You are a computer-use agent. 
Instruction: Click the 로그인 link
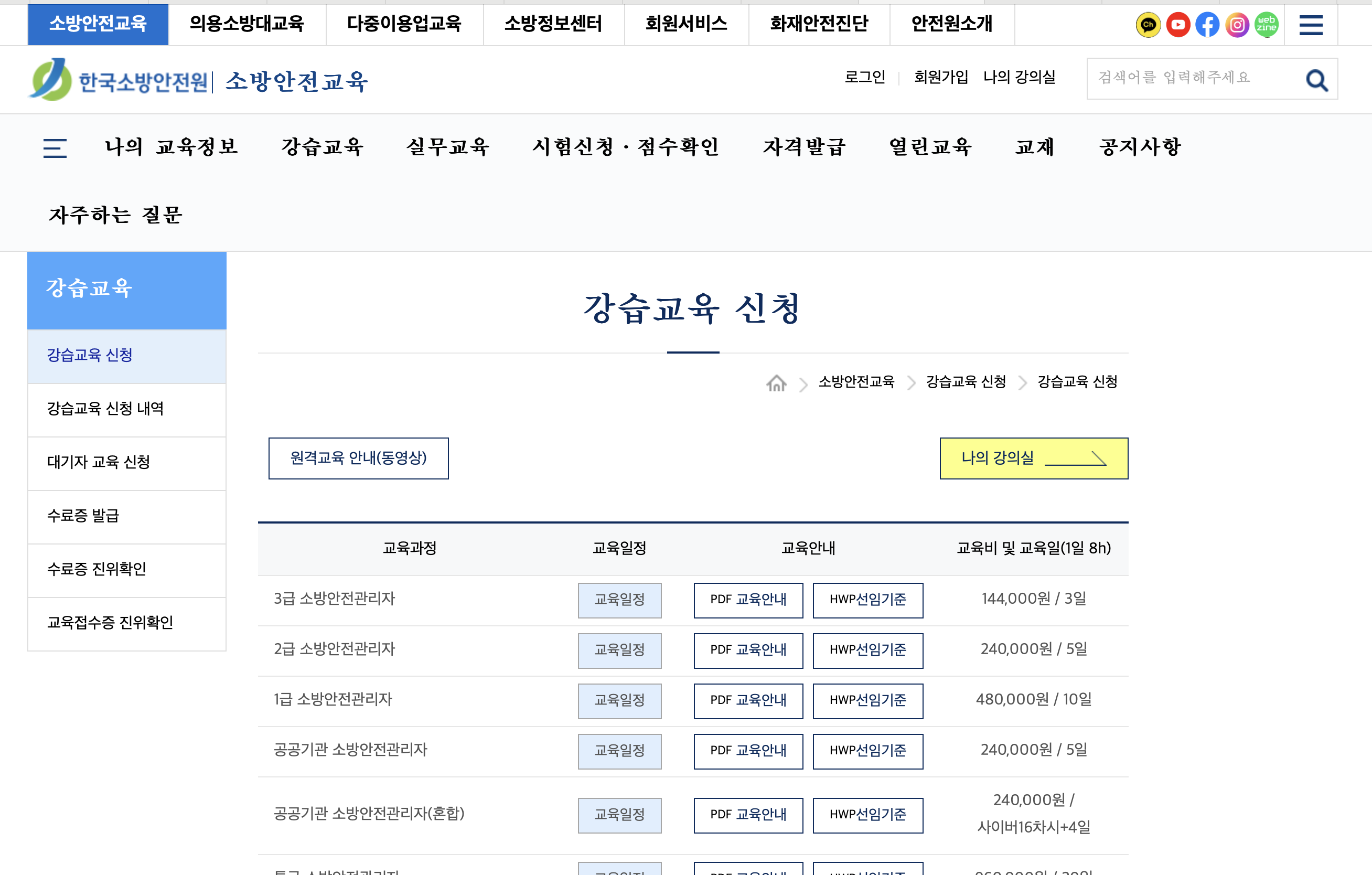coord(864,77)
